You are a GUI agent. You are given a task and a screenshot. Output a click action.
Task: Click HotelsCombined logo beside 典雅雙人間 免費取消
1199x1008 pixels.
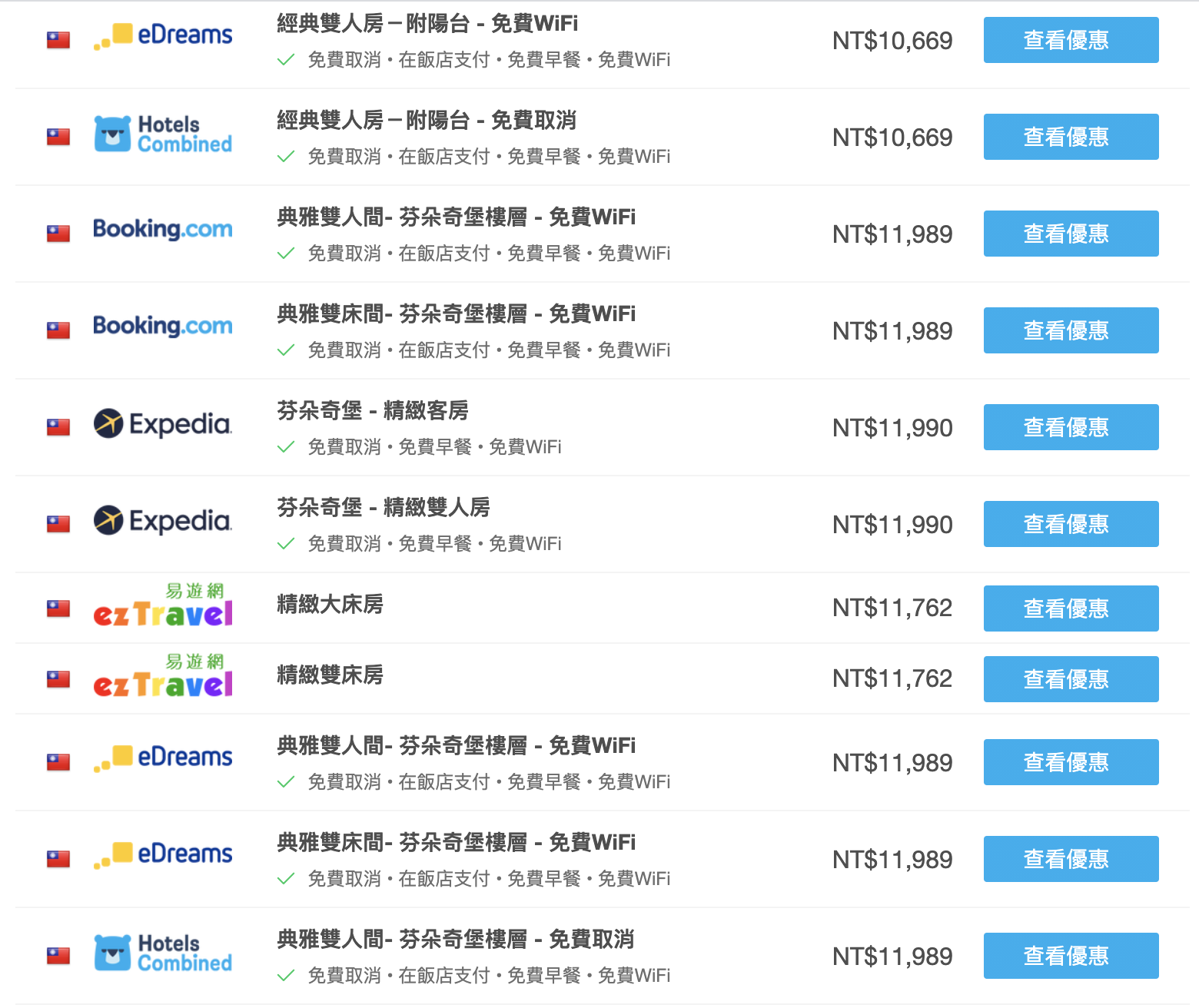pos(162,953)
